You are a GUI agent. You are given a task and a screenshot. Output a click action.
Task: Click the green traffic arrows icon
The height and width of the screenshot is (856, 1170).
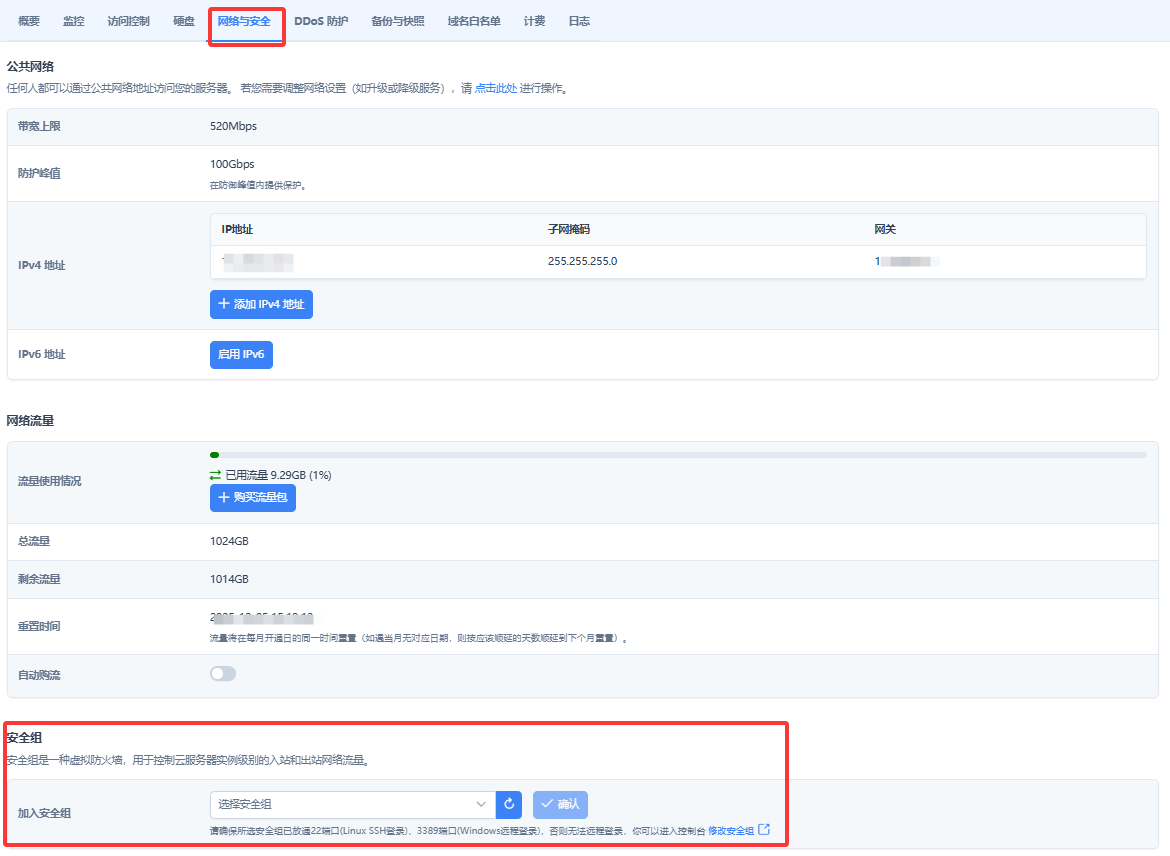point(215,475)
